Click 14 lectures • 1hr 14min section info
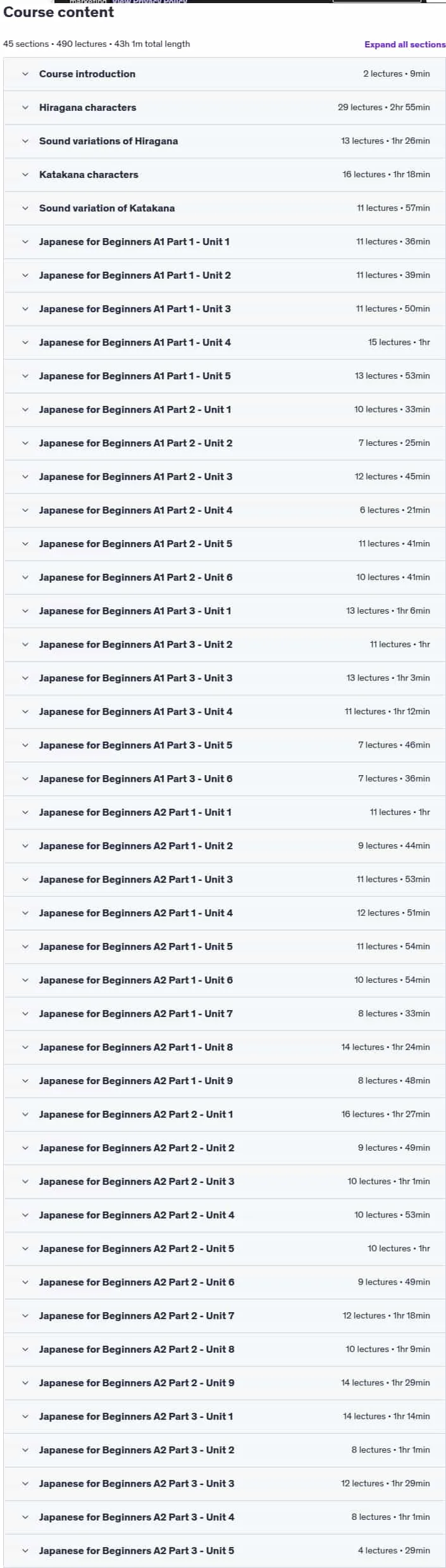Screen dimensions: 446x1568 386,1417
